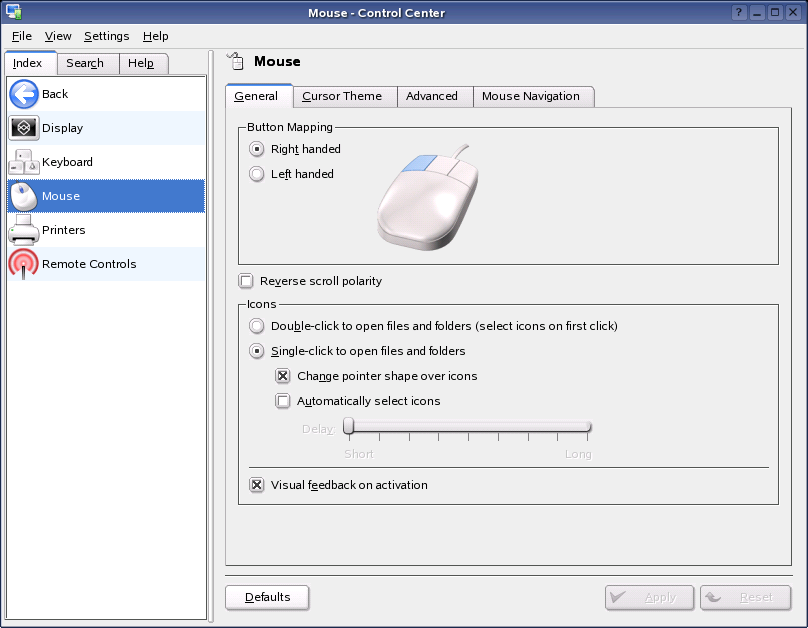Screen dimensions: 808x628
Task: Click the question mark help button in title bar
Action: 739,12
